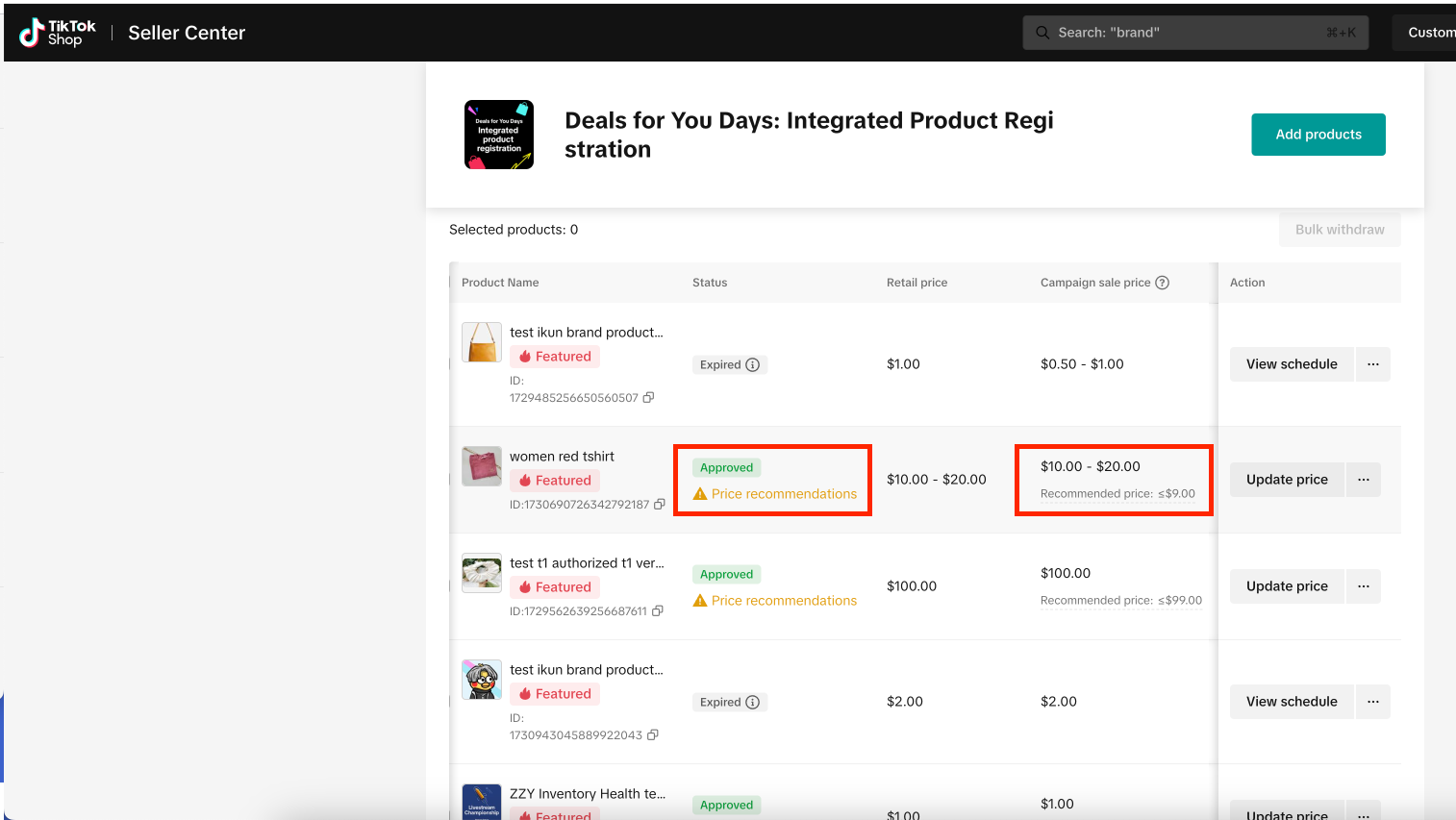
Task: Copy product ID 1730943045889922043
Action: [653, 734]
